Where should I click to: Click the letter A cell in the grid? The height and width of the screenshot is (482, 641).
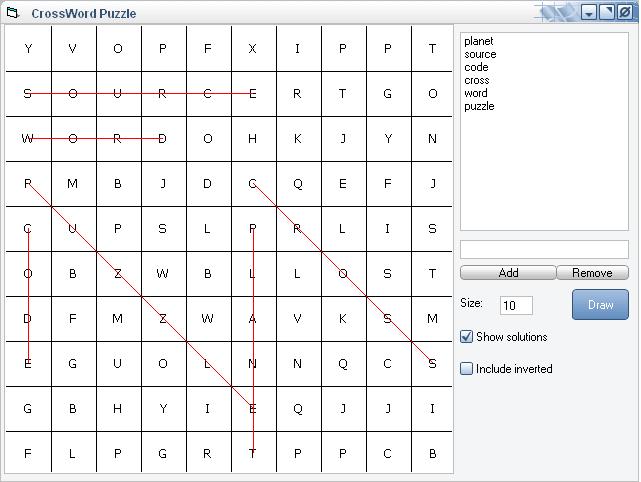click(x=253, y=319)
